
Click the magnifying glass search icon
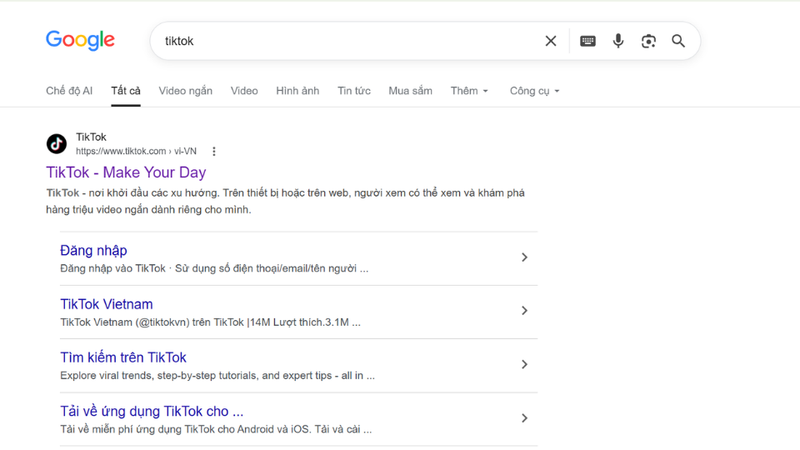click(678, 41)
